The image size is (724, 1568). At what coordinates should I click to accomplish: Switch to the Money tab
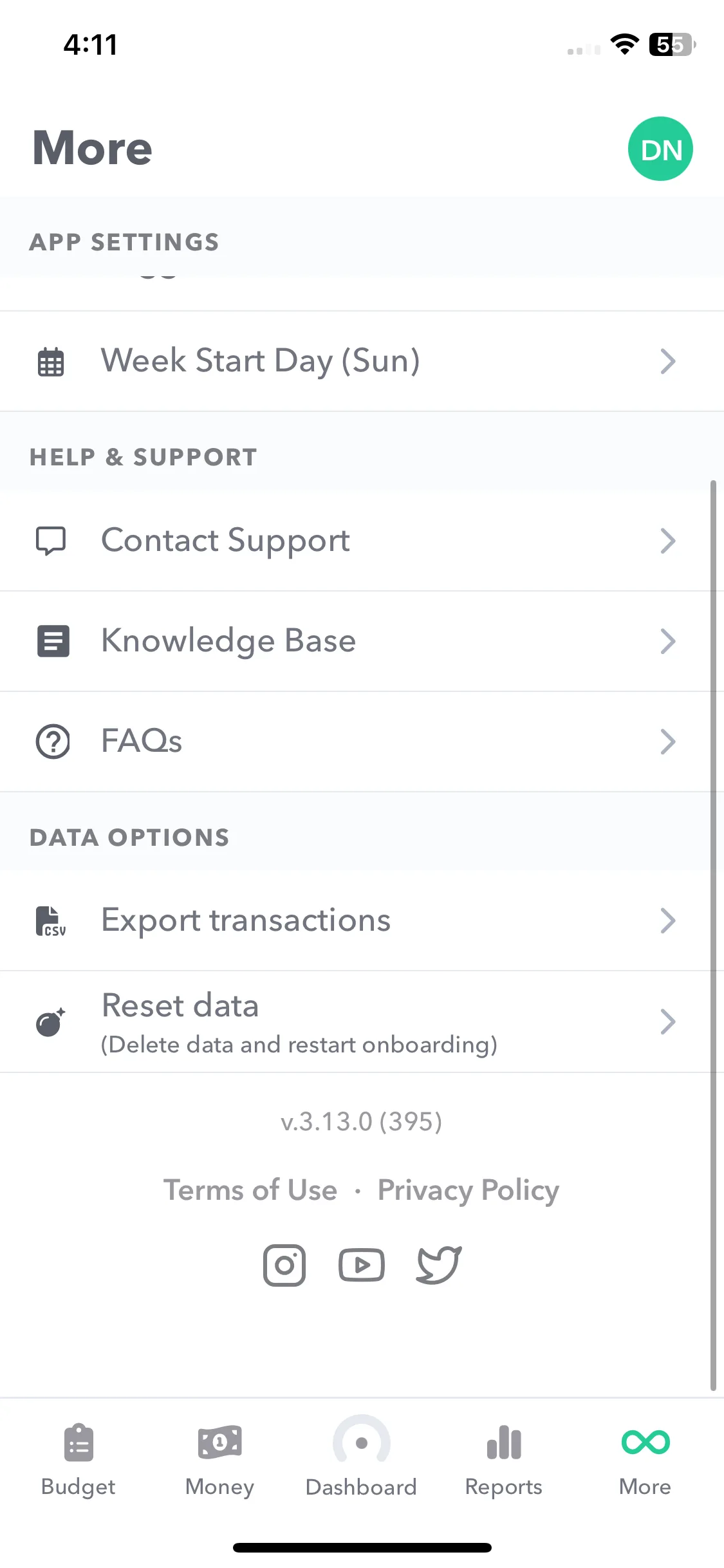219,1460
